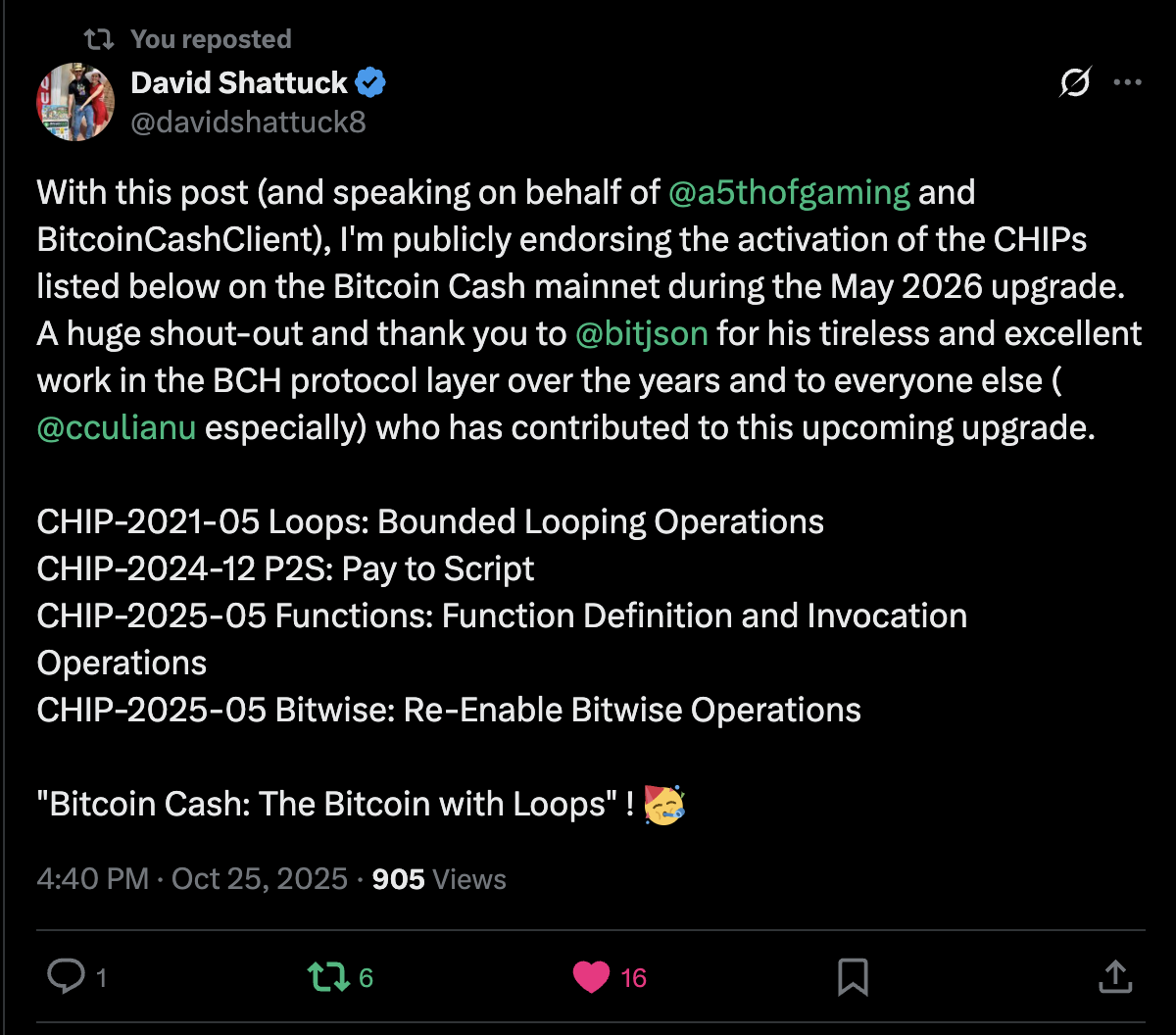
Task: Bookmark this post
Action: pos(853,976)
